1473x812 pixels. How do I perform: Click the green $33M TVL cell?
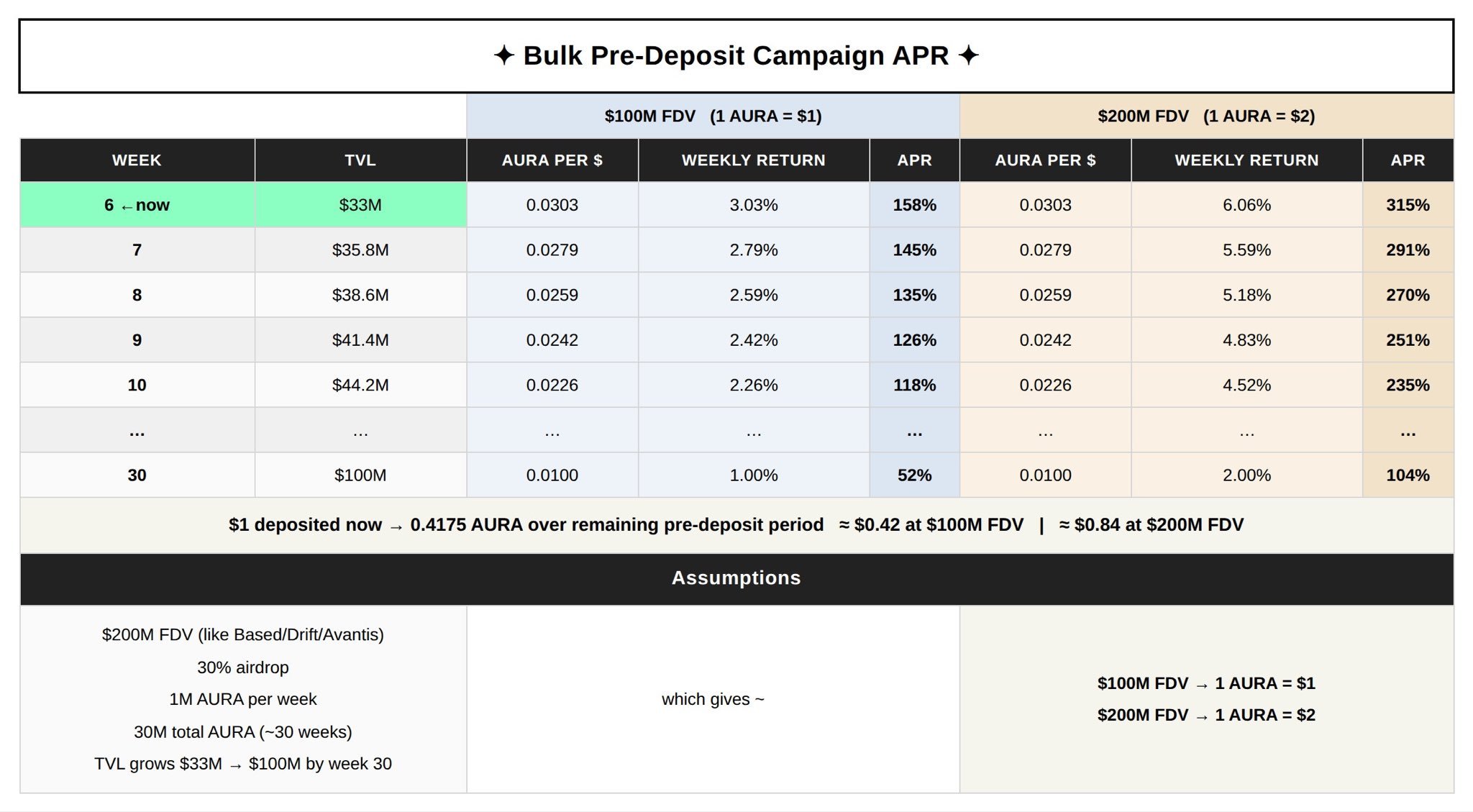360,205
